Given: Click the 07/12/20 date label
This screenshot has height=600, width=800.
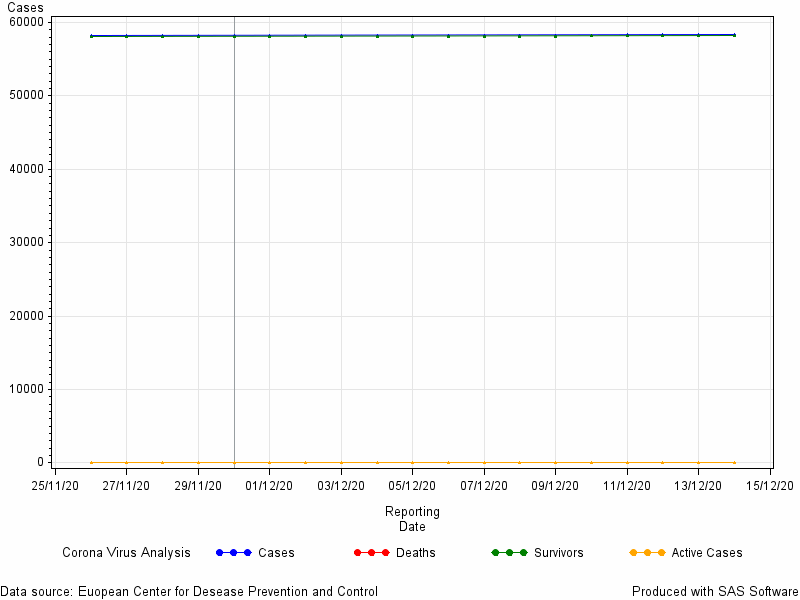Looking at the screenshot, I should click(x=484, y=485).
